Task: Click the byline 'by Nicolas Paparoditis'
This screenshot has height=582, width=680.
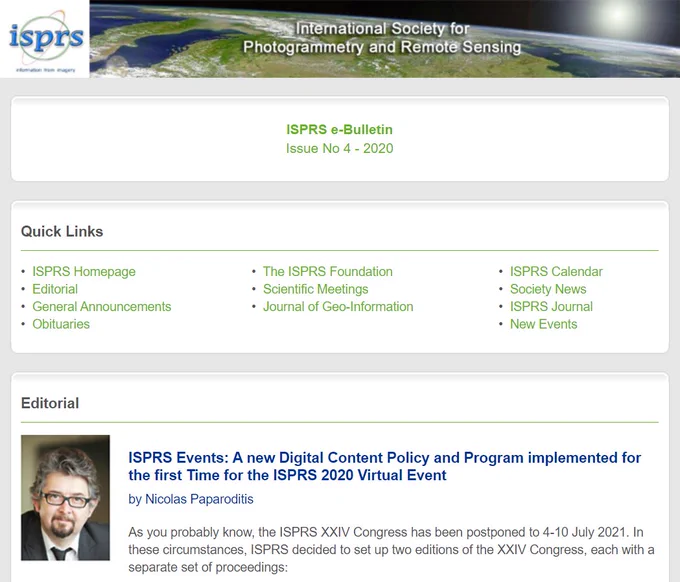Action: (191, 499)
